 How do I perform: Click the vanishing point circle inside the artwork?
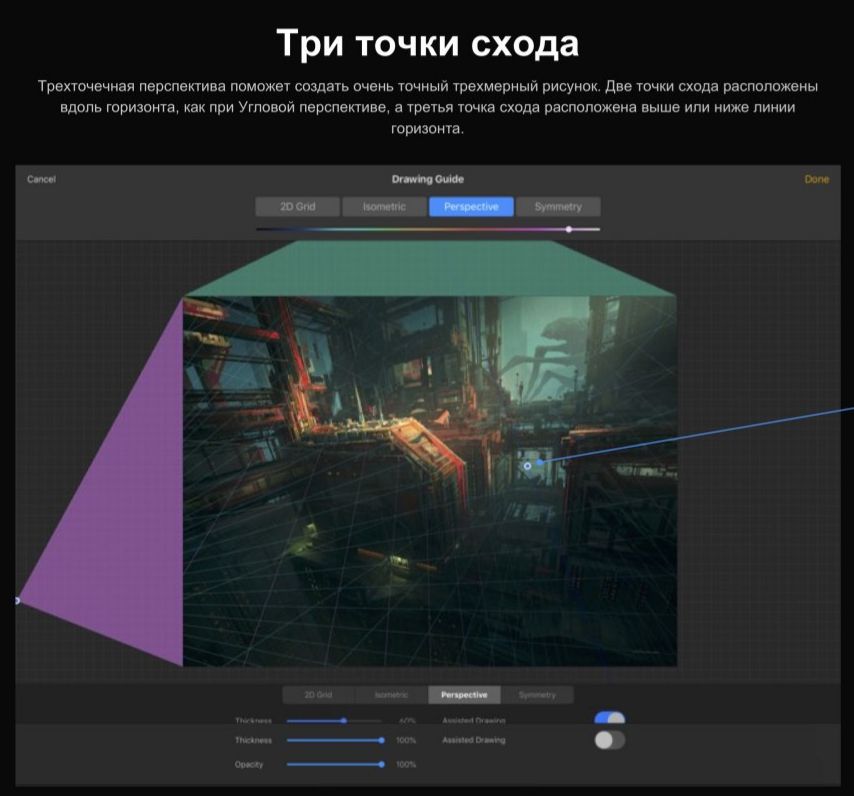[x=527, y=466]
